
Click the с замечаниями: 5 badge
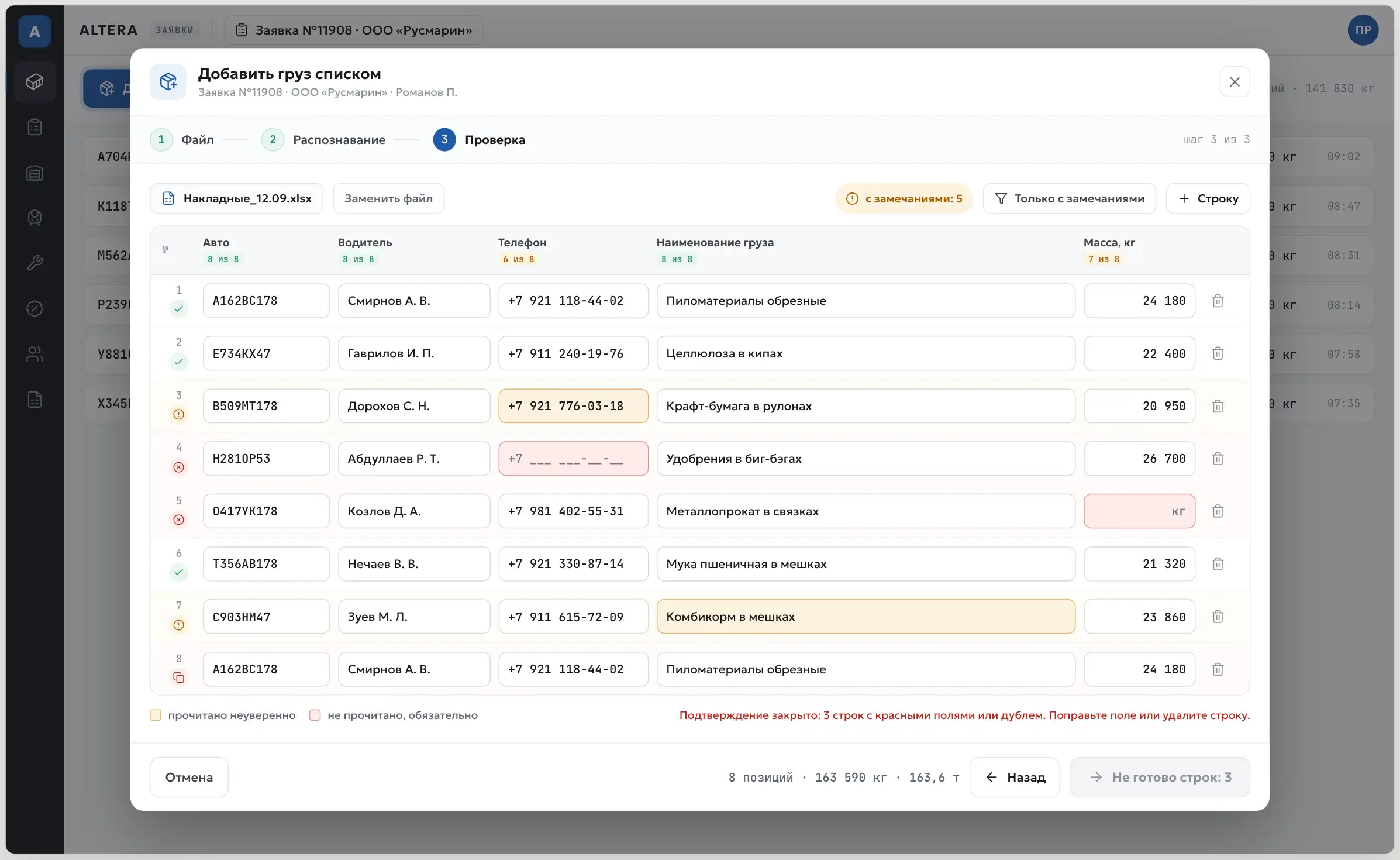904,198
